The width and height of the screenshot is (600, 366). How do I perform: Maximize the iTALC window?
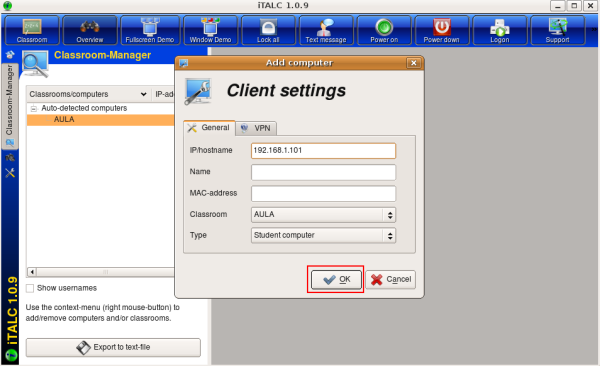(574, 6)
